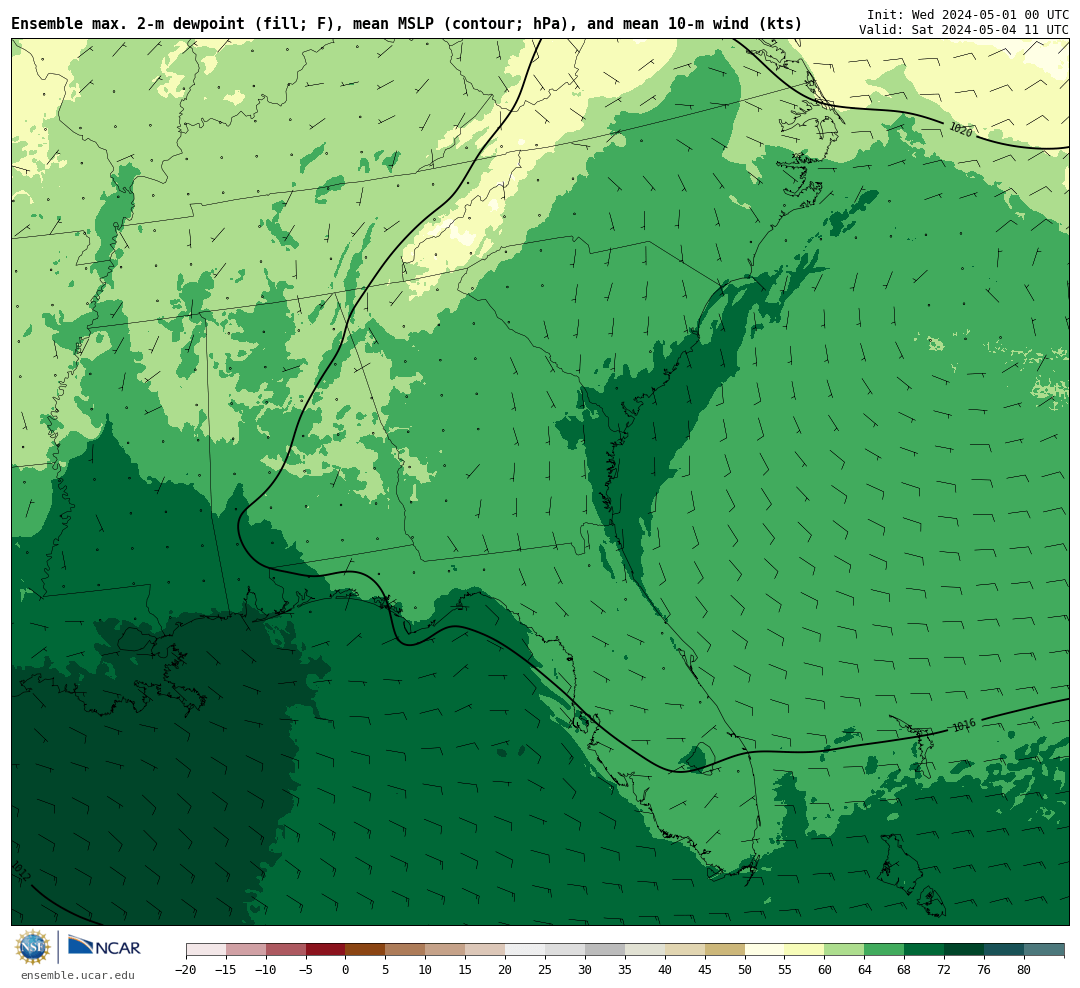Click the 35 to 40 colorbar swatch

[x=645, y=950]
